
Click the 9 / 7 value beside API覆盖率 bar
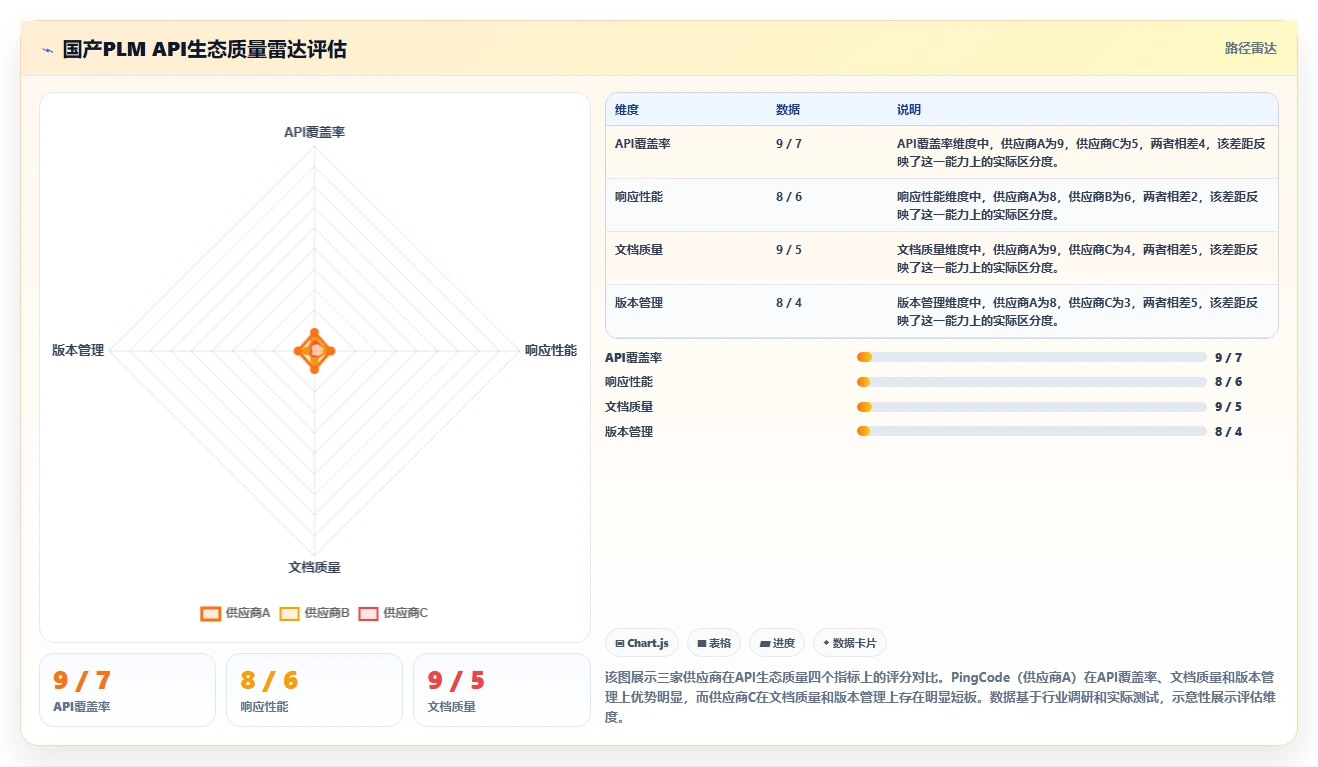(x=1229, y=357)
